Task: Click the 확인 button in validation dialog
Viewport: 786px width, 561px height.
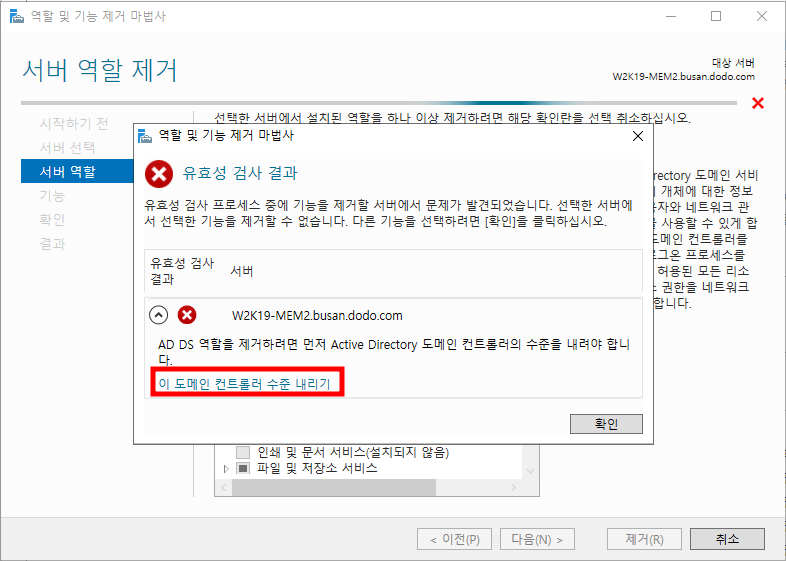Action: tap(606, 424)
